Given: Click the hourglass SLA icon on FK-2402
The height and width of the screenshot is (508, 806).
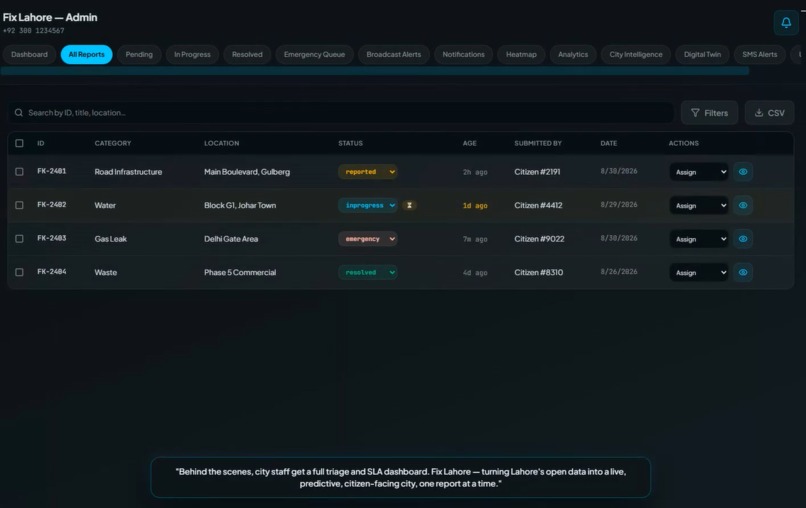Looking at the screenshot, I should [x=409, y=205].
